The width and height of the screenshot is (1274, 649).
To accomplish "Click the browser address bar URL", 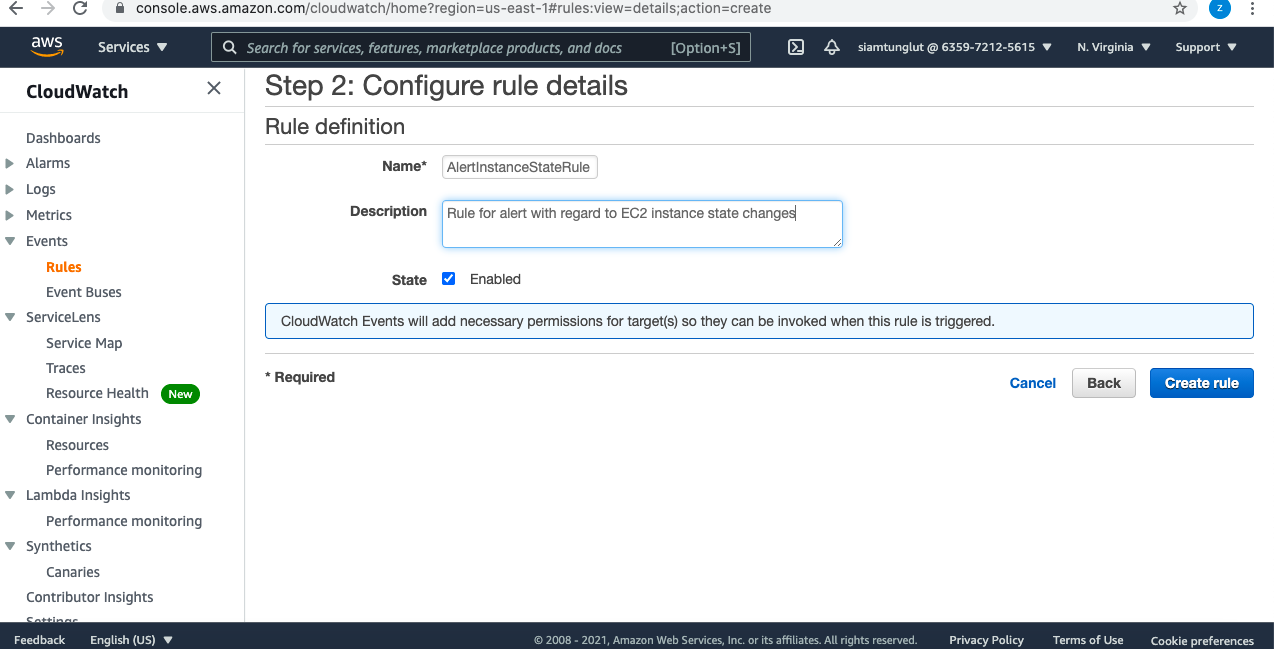I will (x=453, y=8).
